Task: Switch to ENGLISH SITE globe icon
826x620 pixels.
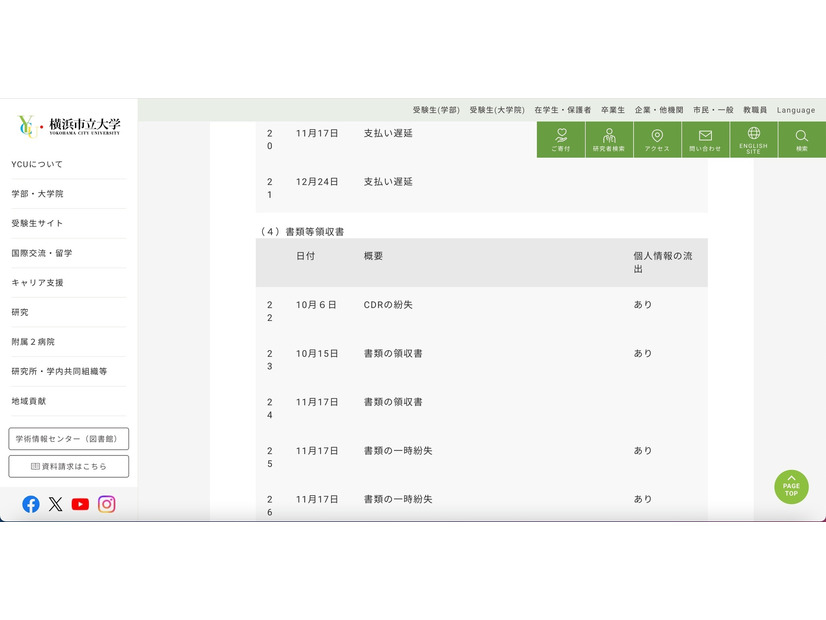Action: (x=753, y=139)
